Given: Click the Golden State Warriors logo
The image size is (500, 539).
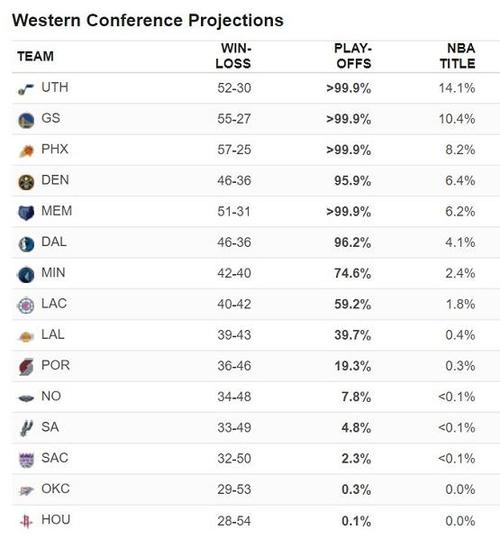Looking at the screenshot, I should point(26,121).
